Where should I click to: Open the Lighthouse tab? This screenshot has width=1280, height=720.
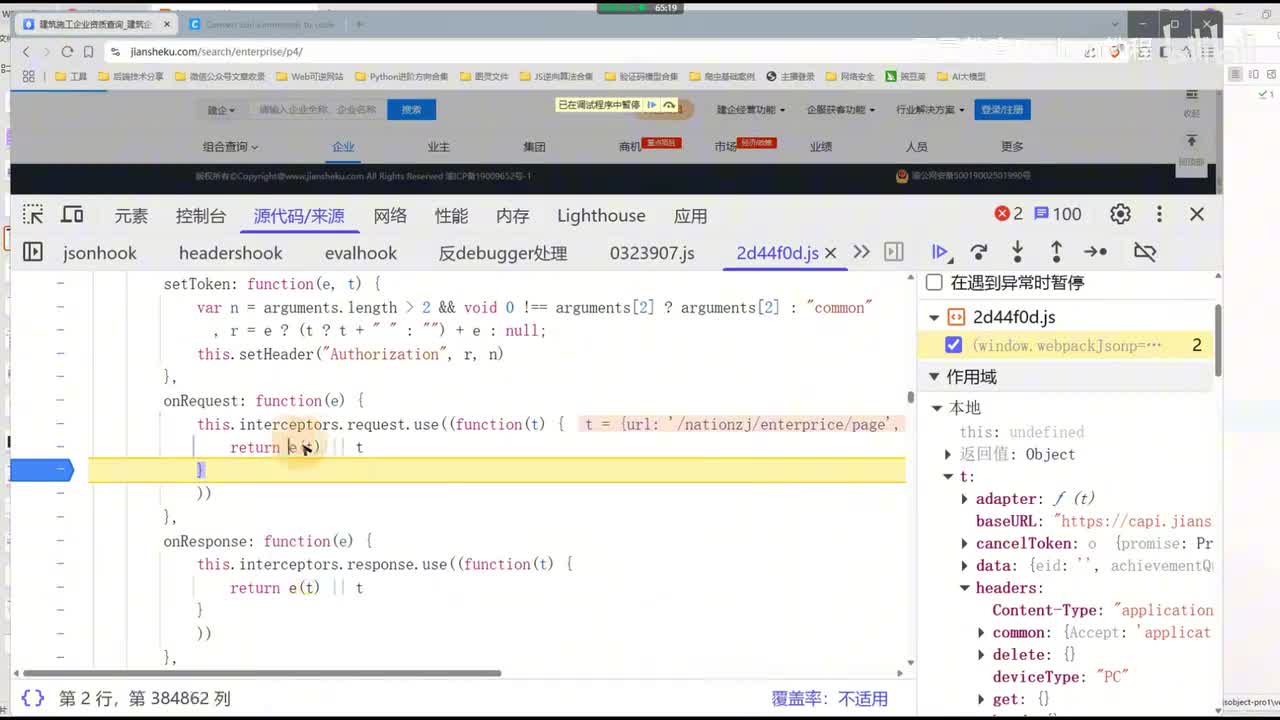pos(601,216)
